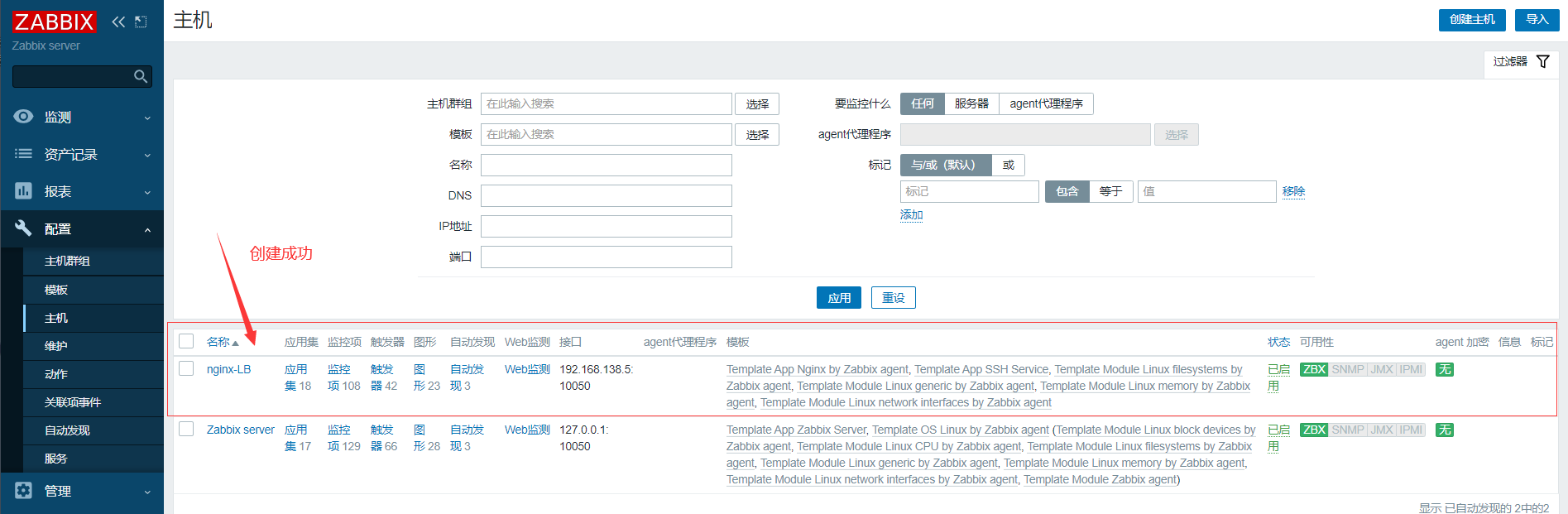Image resolution: width=1568 pixels, height=514 pixels.
Task: Select 包含 tag operator
Action: tap(1067, 191)
